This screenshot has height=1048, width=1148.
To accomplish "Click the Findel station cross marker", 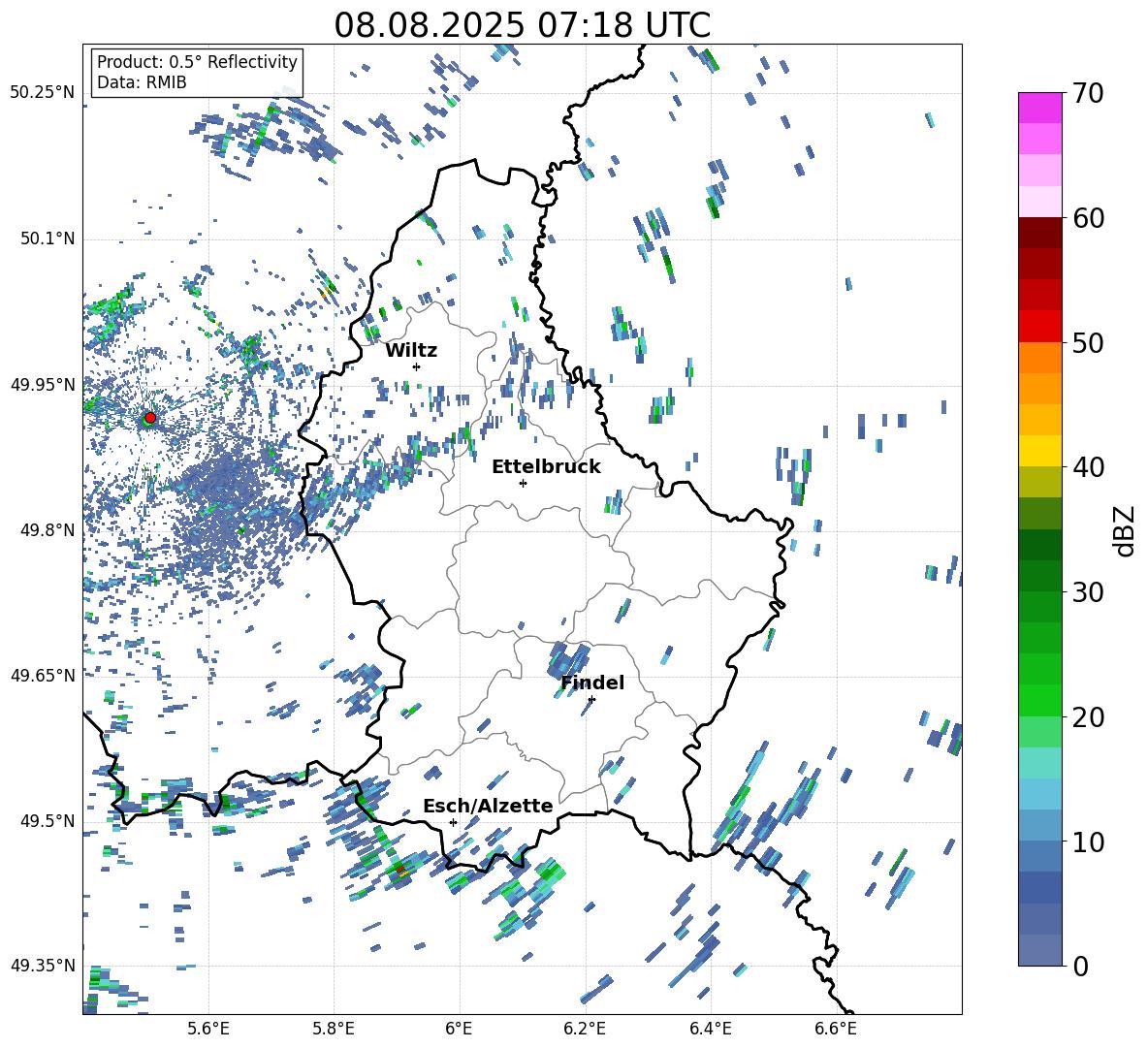I will [591, 699].
